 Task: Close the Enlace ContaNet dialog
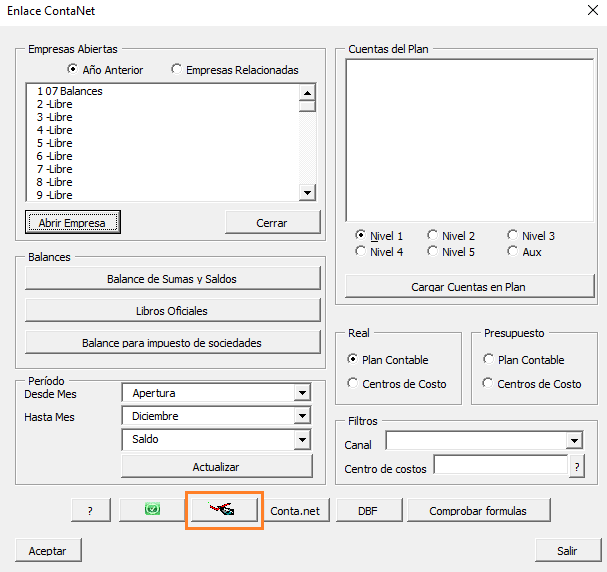click(593, 10)
